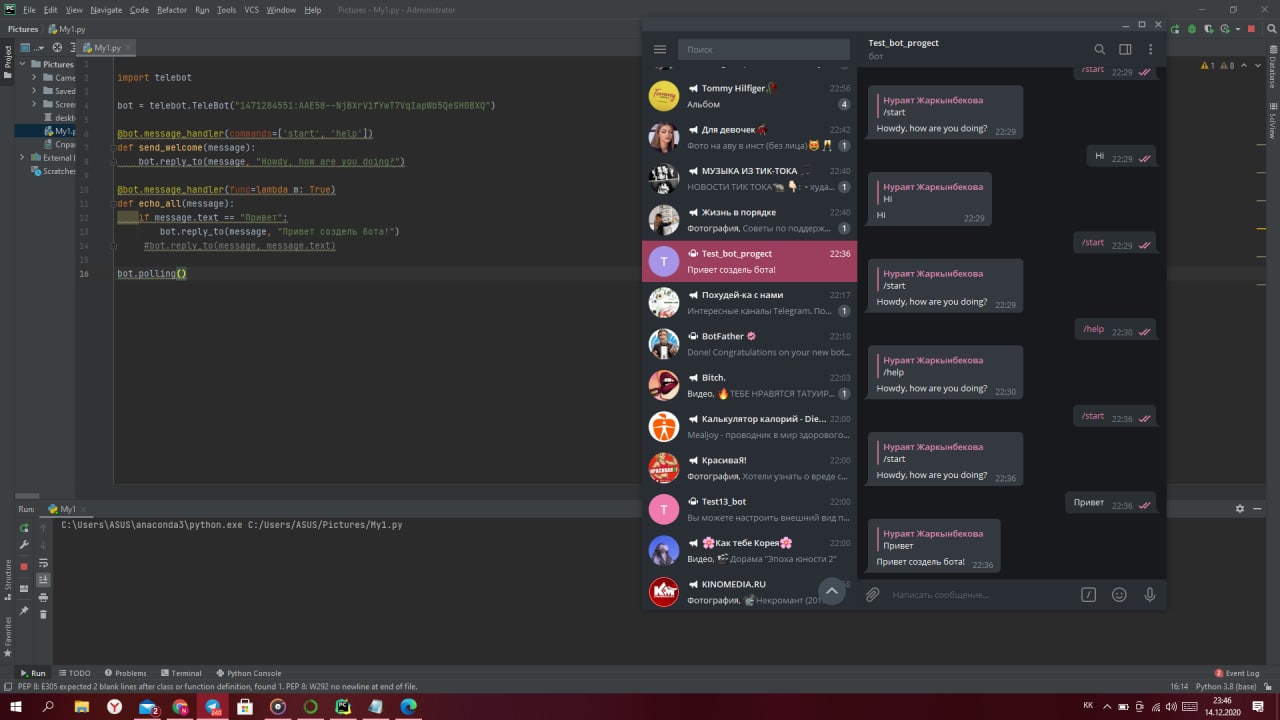Open Test13_bot chat
This screenshot has width=1280, height=720.
tap(749, 509)
